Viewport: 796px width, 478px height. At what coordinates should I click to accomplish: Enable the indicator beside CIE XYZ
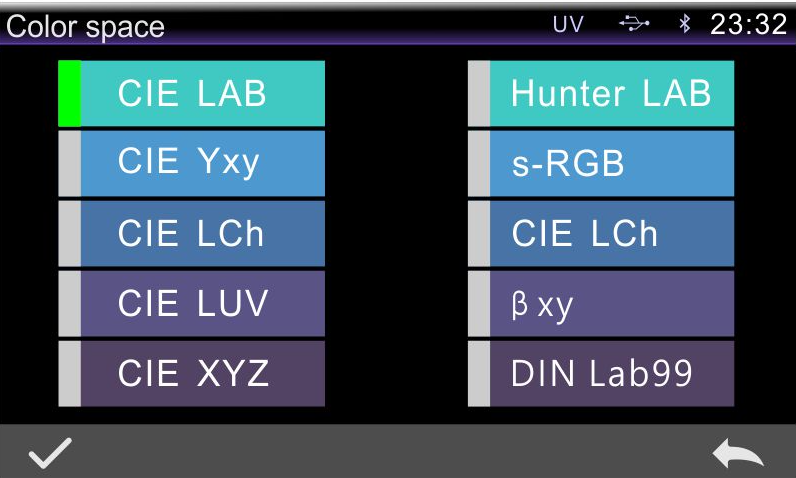coord(69,373)
